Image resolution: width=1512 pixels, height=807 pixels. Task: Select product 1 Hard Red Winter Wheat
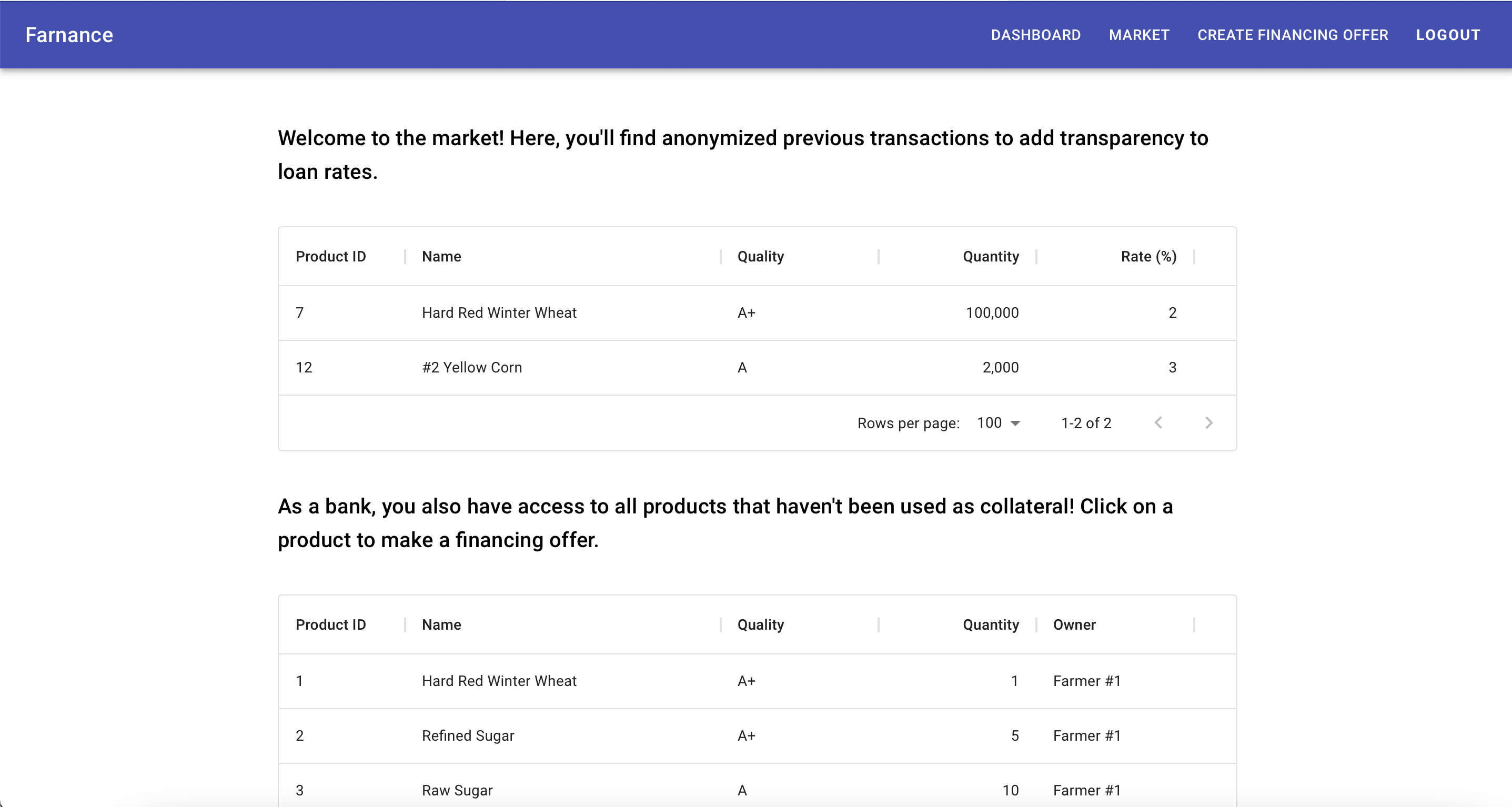pyautogui.click(x=499, y=681)
